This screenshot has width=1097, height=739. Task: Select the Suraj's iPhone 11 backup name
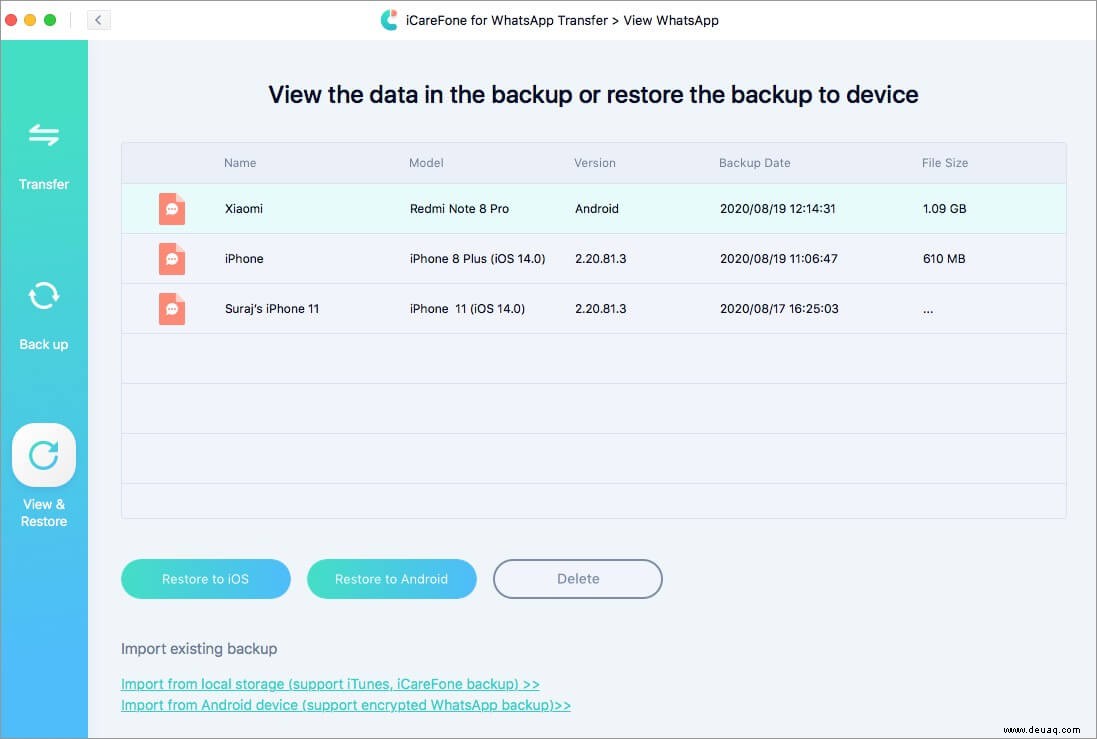(271, 309)
